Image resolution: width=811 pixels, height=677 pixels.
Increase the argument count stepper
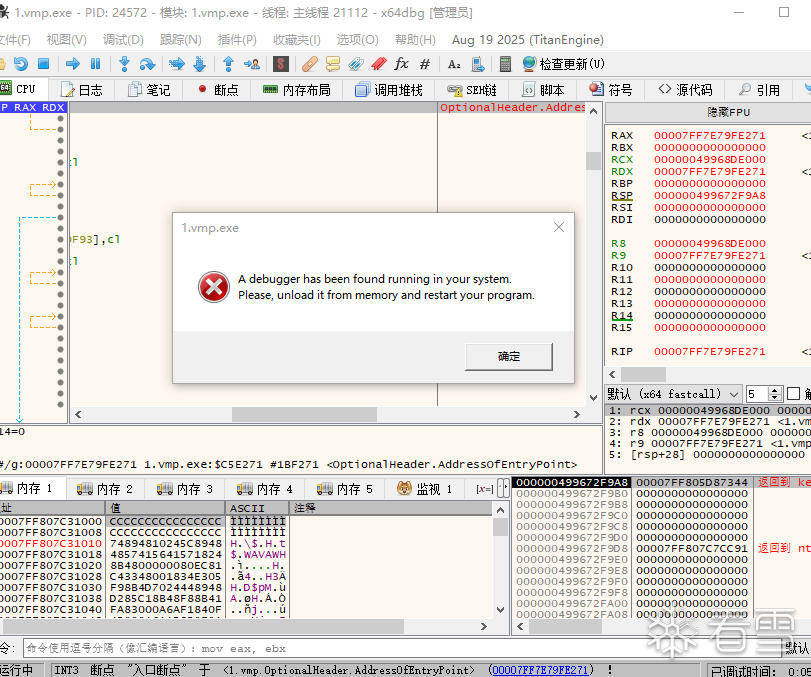point(774,390)
